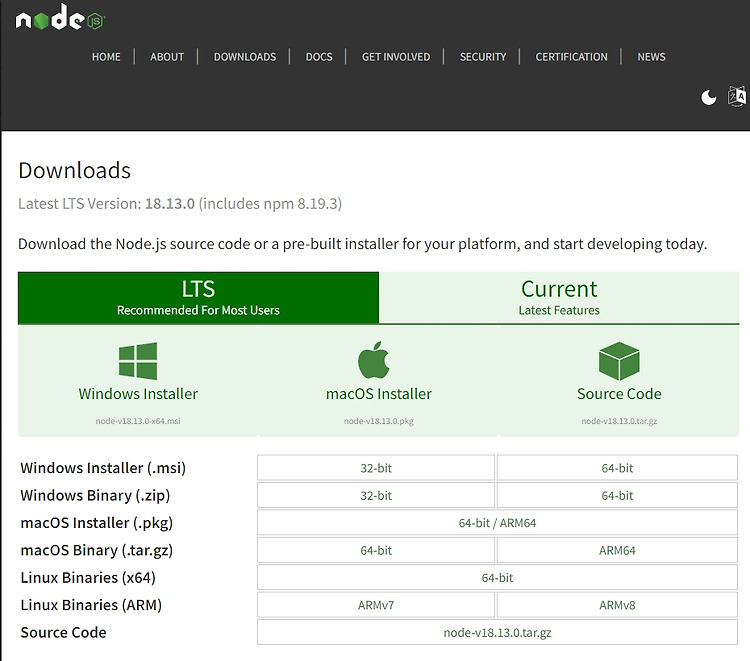Click the macOS Binary (.tar.gz) row label
The height and width of the screenshot is (661, 750).
coord(97,551)
